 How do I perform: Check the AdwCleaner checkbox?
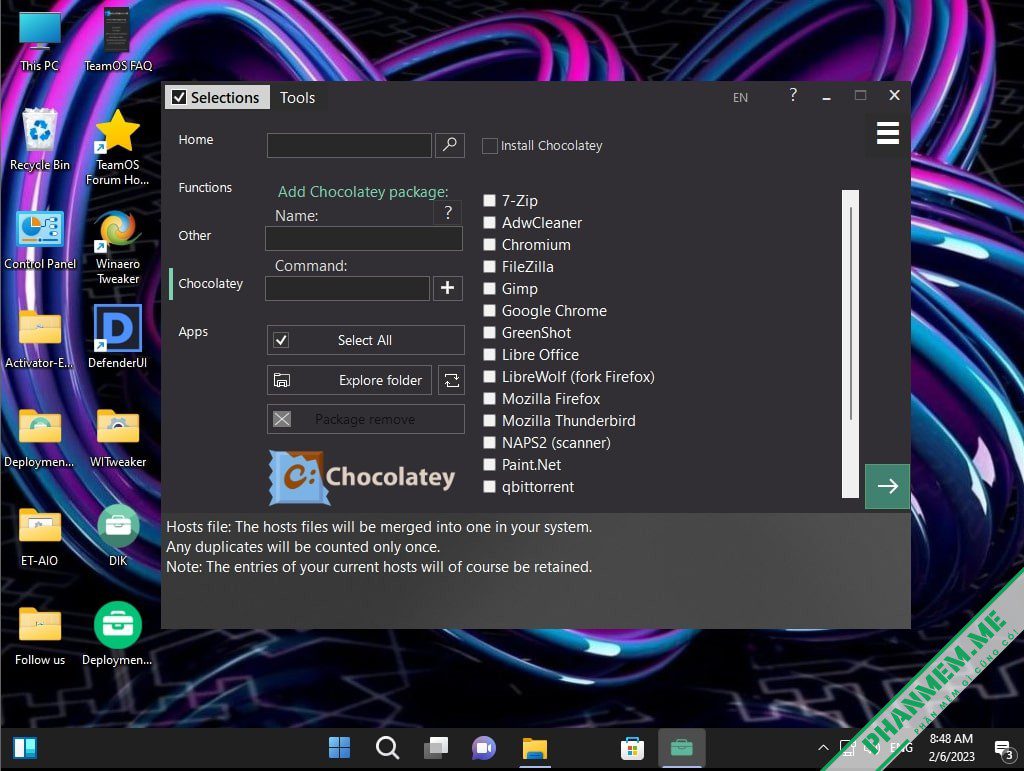[489, 223]
